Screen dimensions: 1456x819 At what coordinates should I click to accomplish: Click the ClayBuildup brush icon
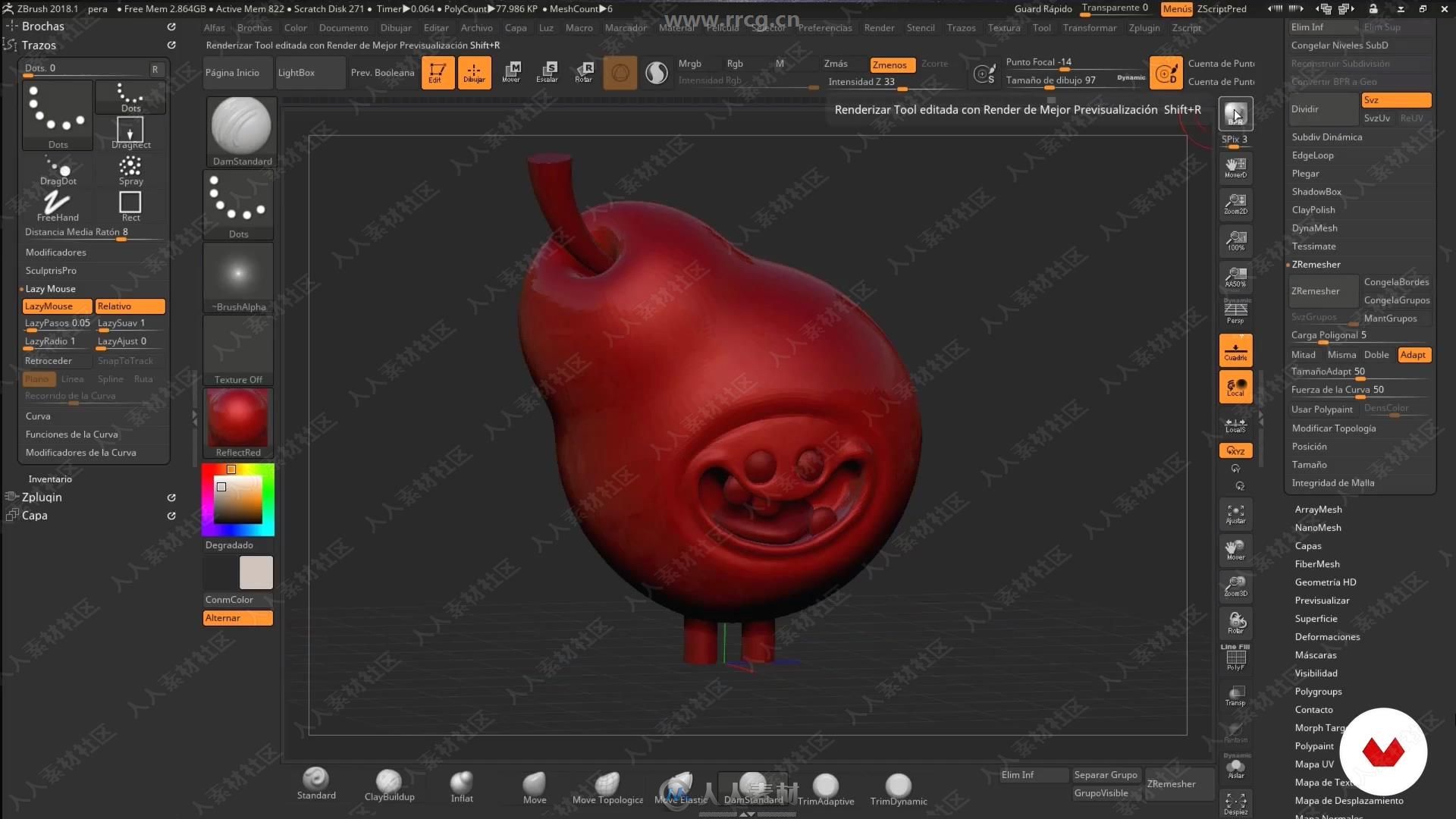tap(389, 782)
